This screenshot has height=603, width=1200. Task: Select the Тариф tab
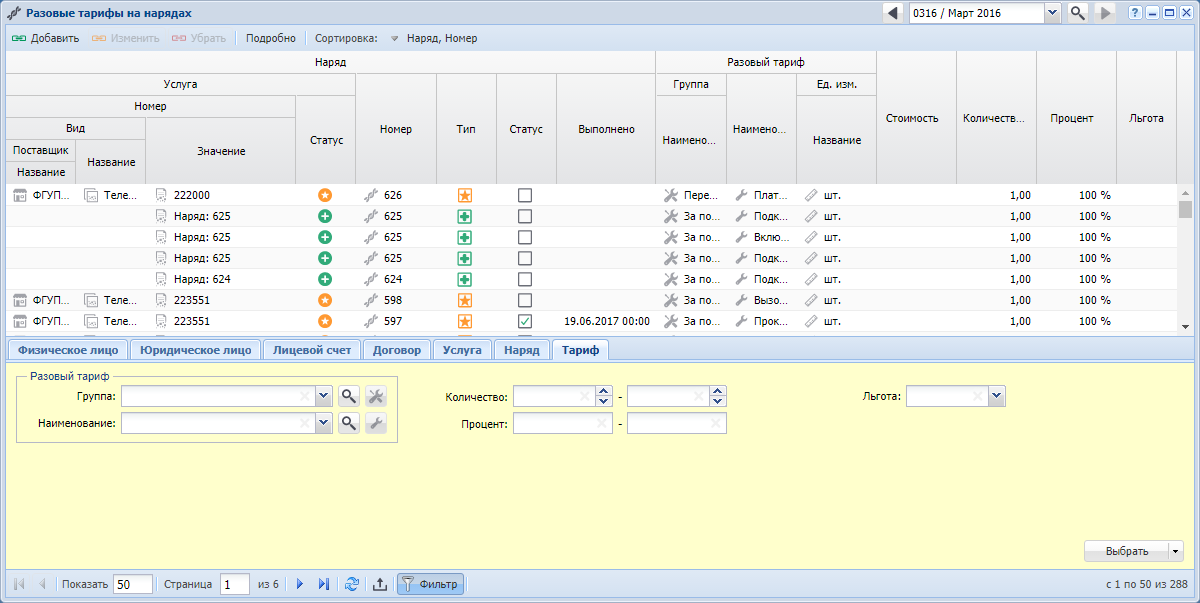point(580,350)
